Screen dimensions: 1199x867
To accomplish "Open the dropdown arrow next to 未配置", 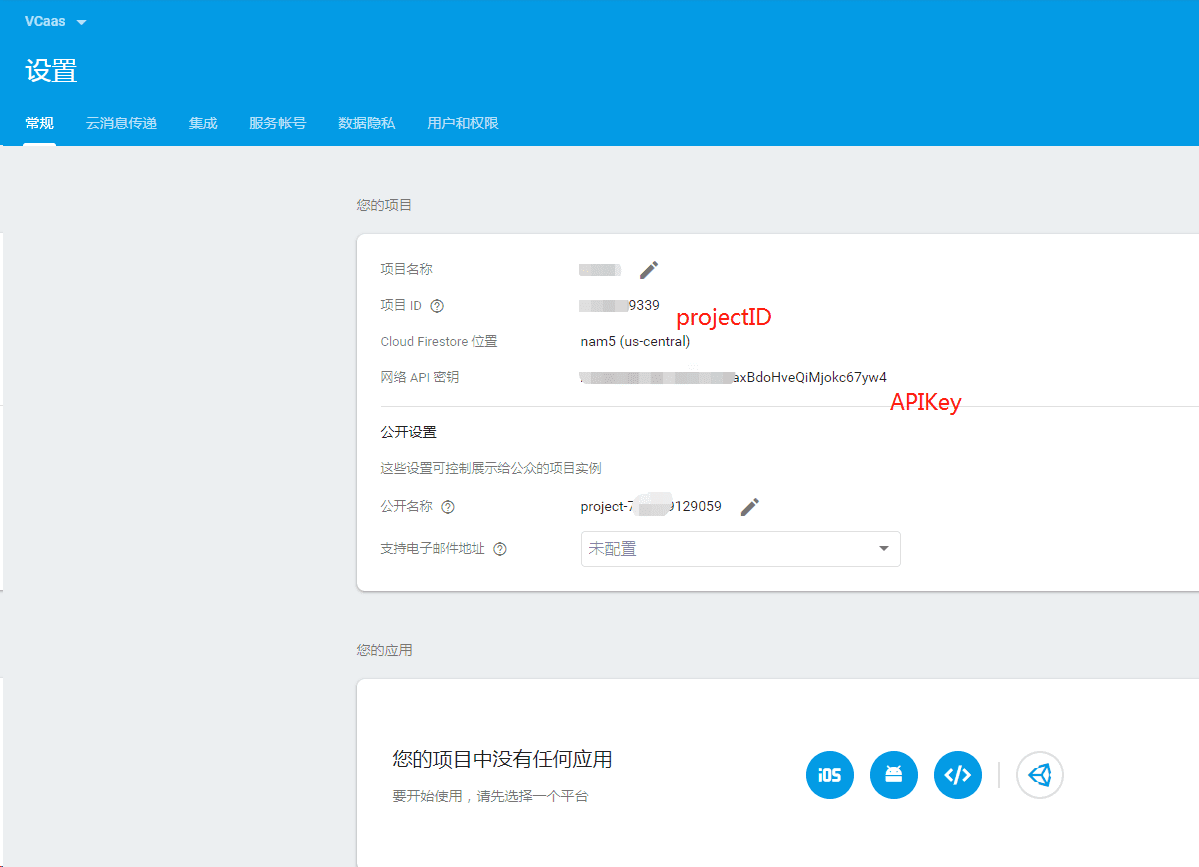I will tap(883, 548).
